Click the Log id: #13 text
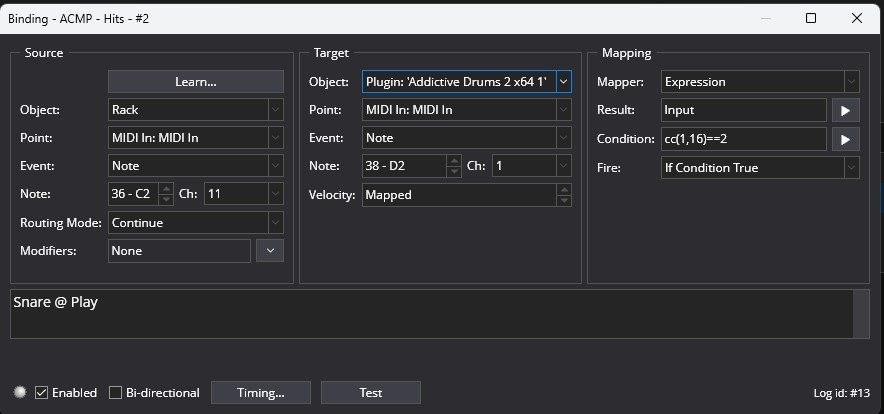Viewport: 884px width, 414px height. (x=842, y=393)
